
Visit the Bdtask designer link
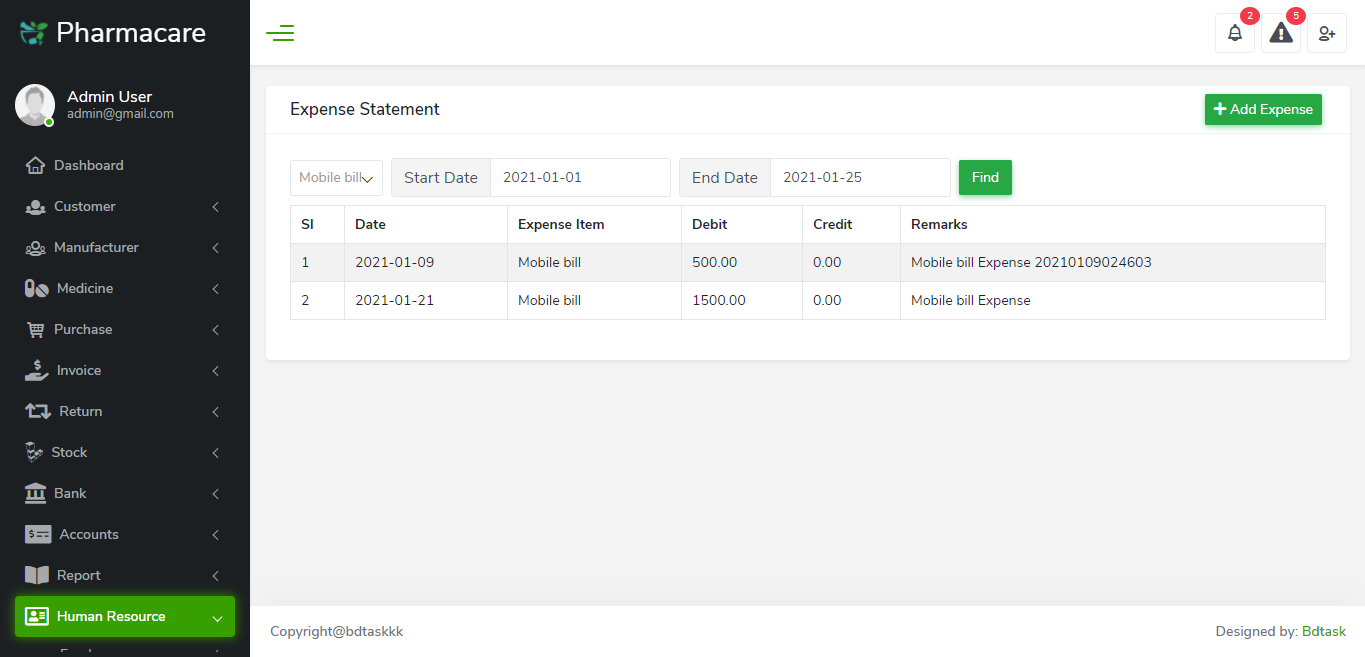tap(1324, 631)
